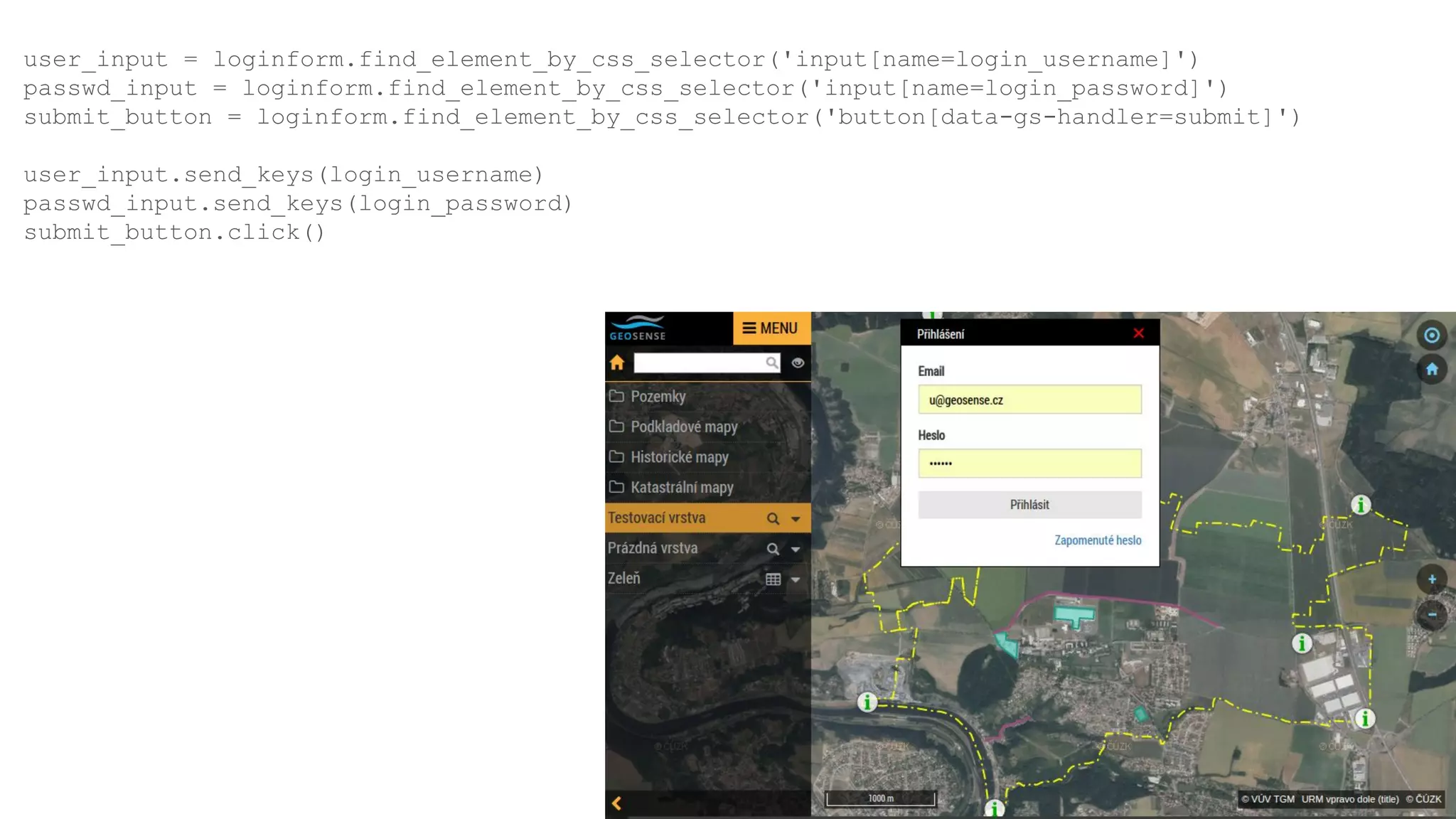Expand Testovací vrstva dropdown arrow
This screenshot has width=1456, height=819.
796,519
